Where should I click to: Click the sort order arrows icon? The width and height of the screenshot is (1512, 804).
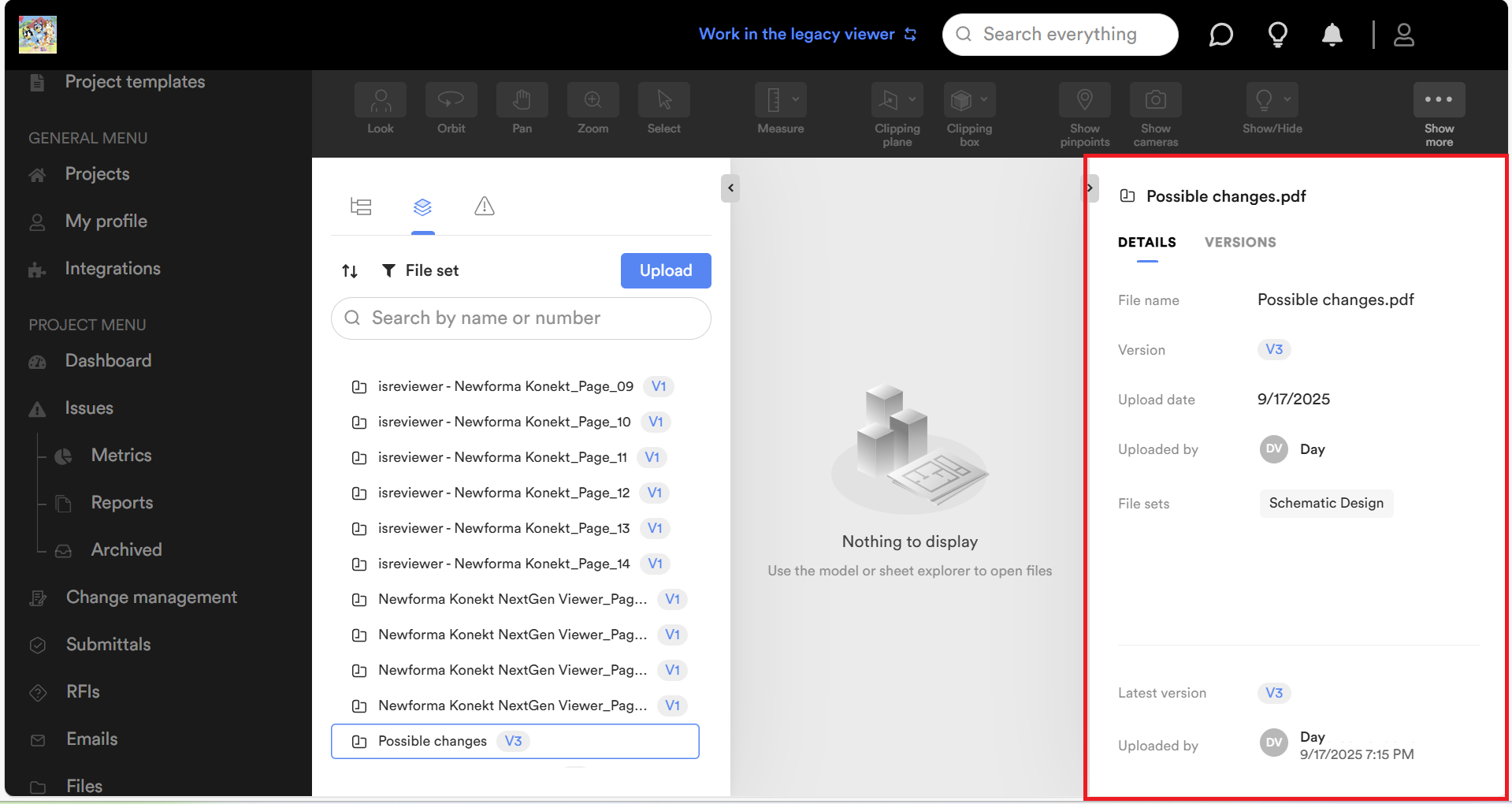(x=350, y=271)
